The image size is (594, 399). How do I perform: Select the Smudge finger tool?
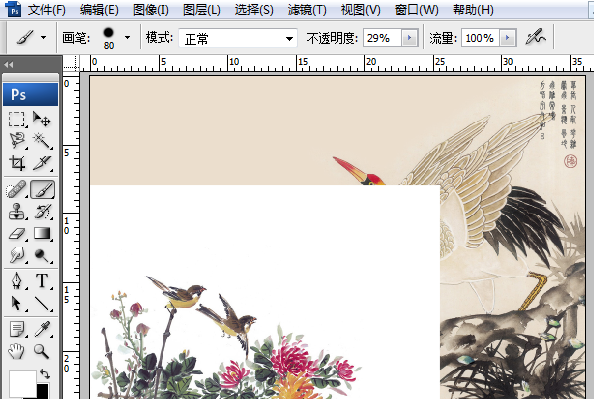click(x=17, y=255)
